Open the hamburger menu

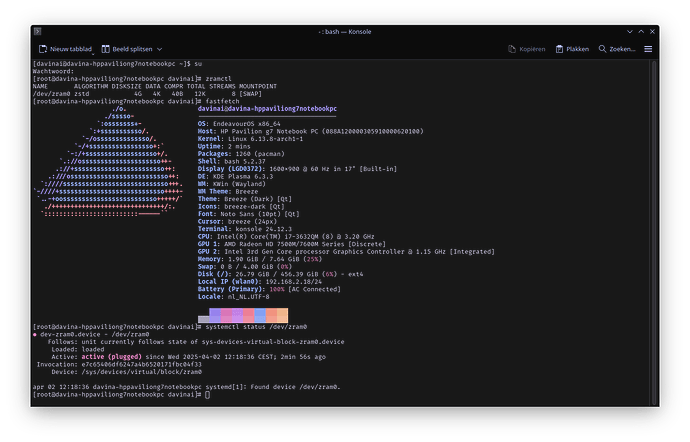(x=648, y=48)
